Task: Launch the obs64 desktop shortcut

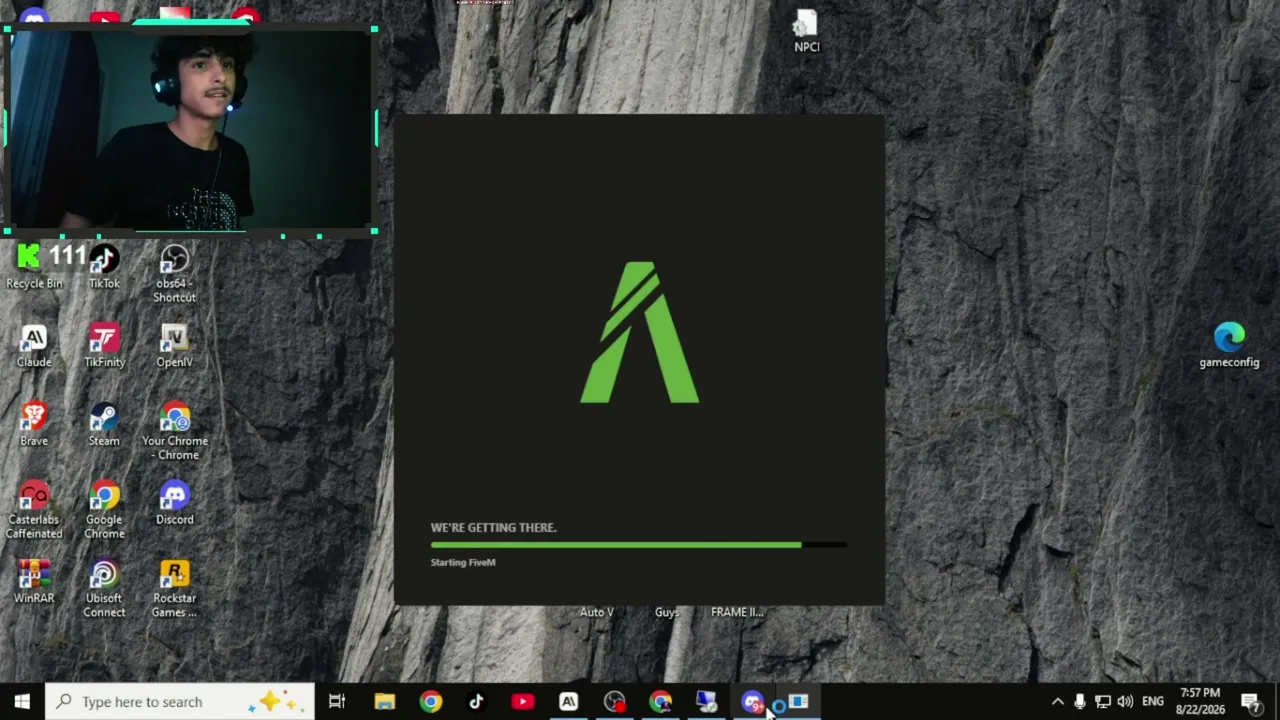Action: [x=174, y=272]
